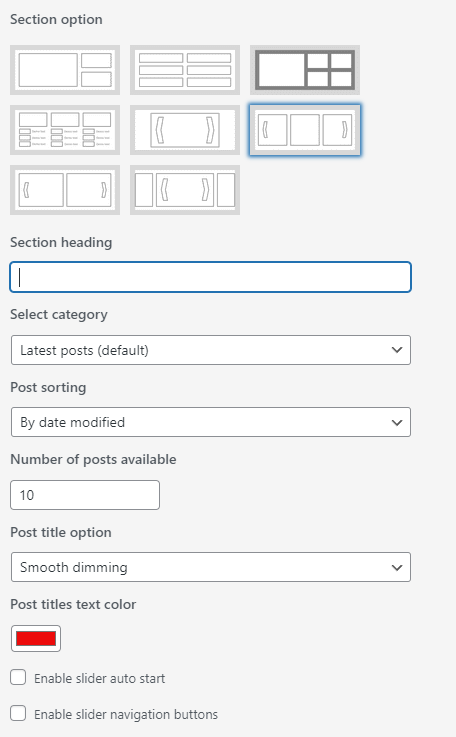Choose the single-slide slider layout
This screenshot has height=737, width=456.
click(x=185, y=130)
